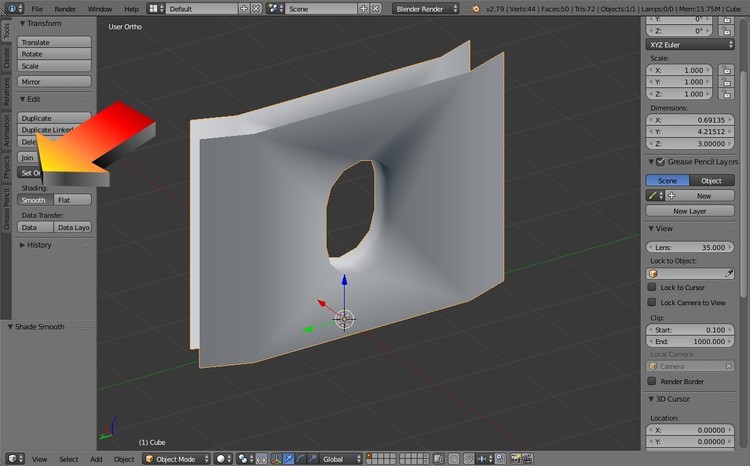Enable Lock Camera to View checkbox

click(x=652, y=302)
